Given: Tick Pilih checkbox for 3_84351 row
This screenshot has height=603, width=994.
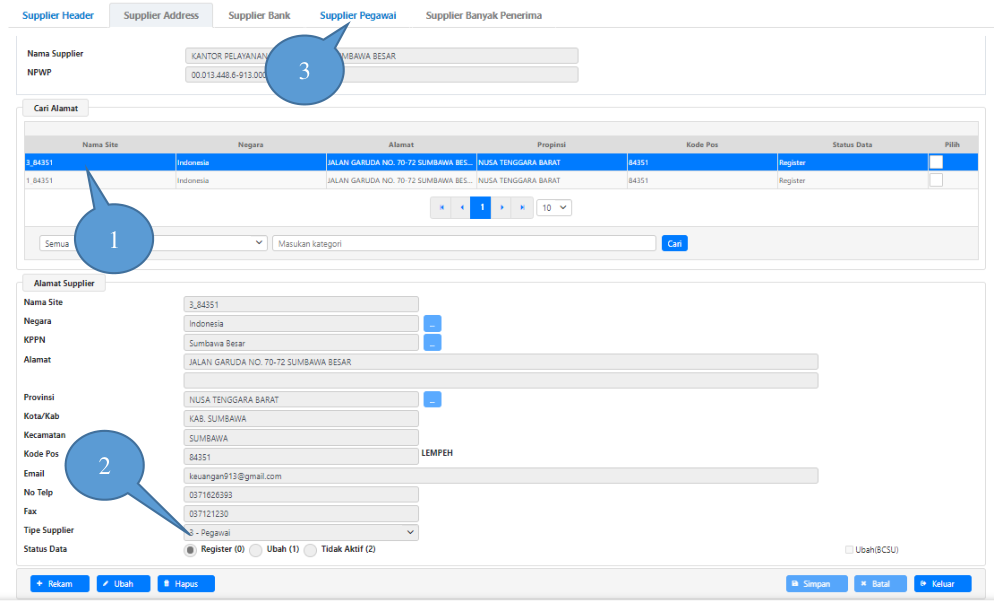Looking at the screenshot, I should pyautogui.click(x=936, y=162).
